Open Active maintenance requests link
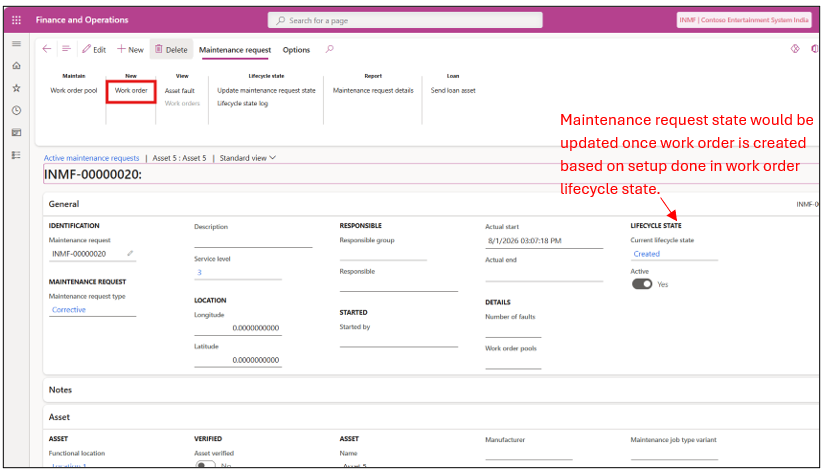823x469 pixels. tap(91, 158)
